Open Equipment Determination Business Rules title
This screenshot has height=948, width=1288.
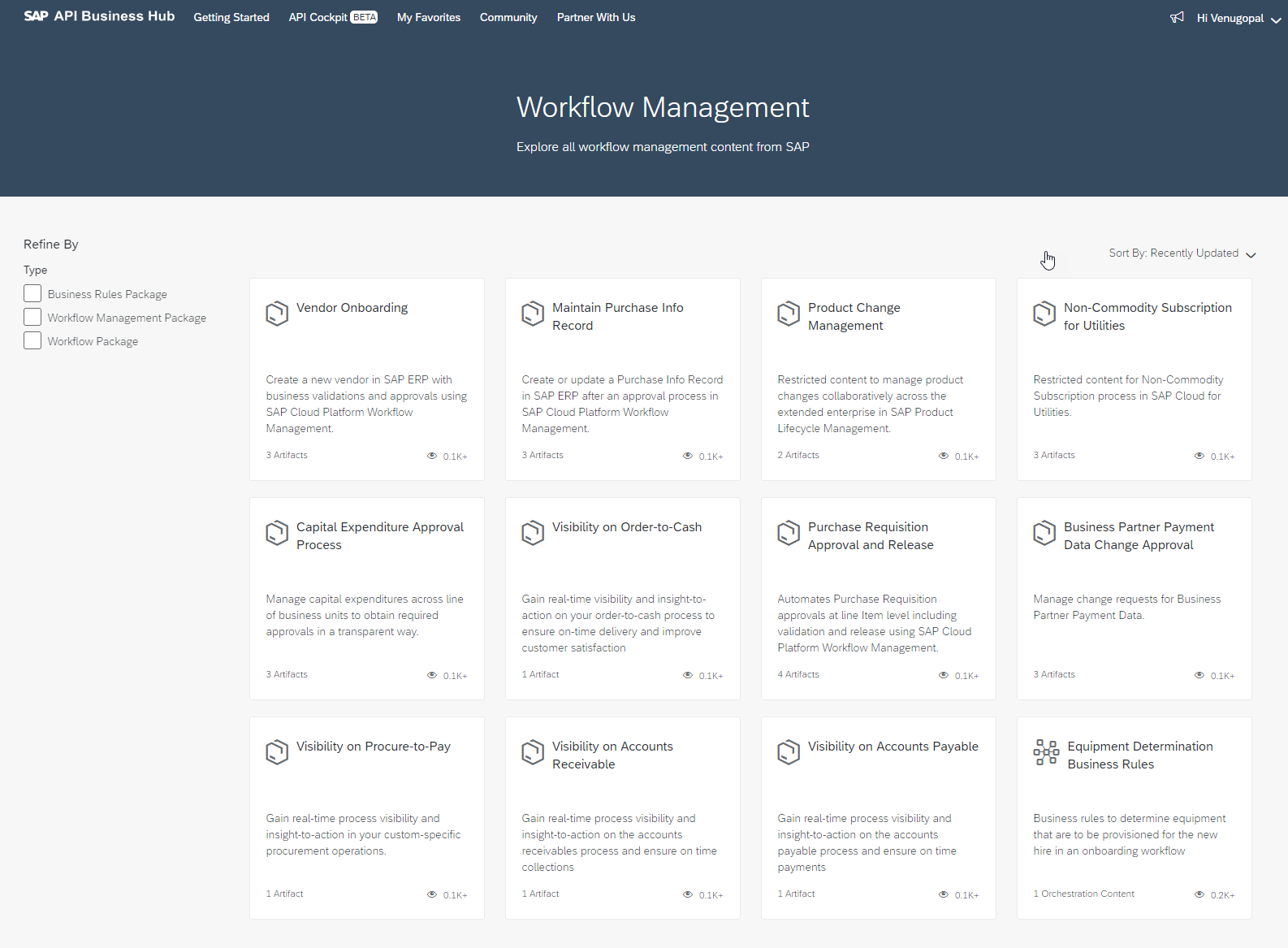pos(1140,755)
